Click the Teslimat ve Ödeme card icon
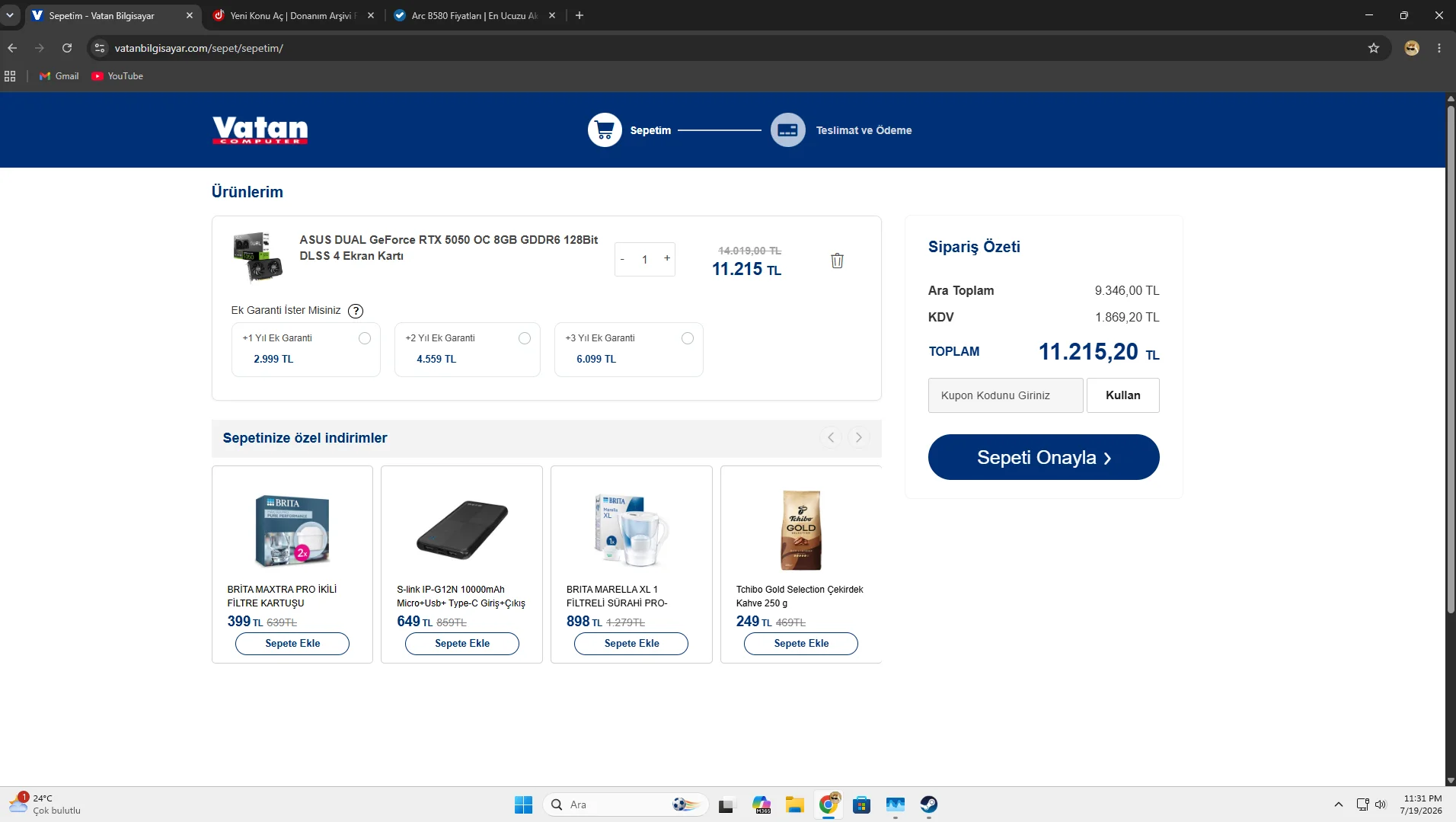The height and width of the screenshot is (822, 1456). (x=787, y=130)
